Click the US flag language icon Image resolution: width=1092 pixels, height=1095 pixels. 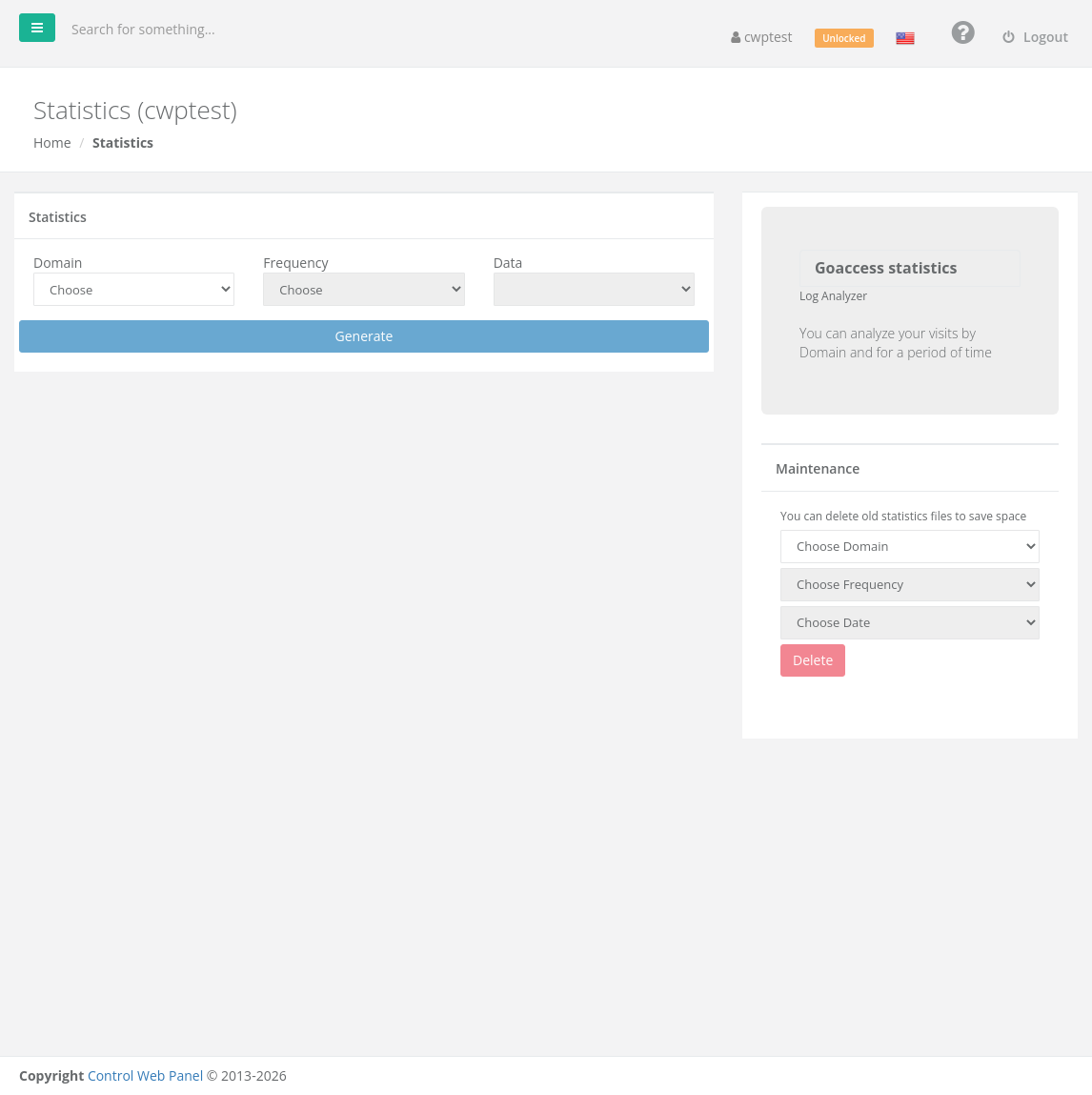point(905,38)
